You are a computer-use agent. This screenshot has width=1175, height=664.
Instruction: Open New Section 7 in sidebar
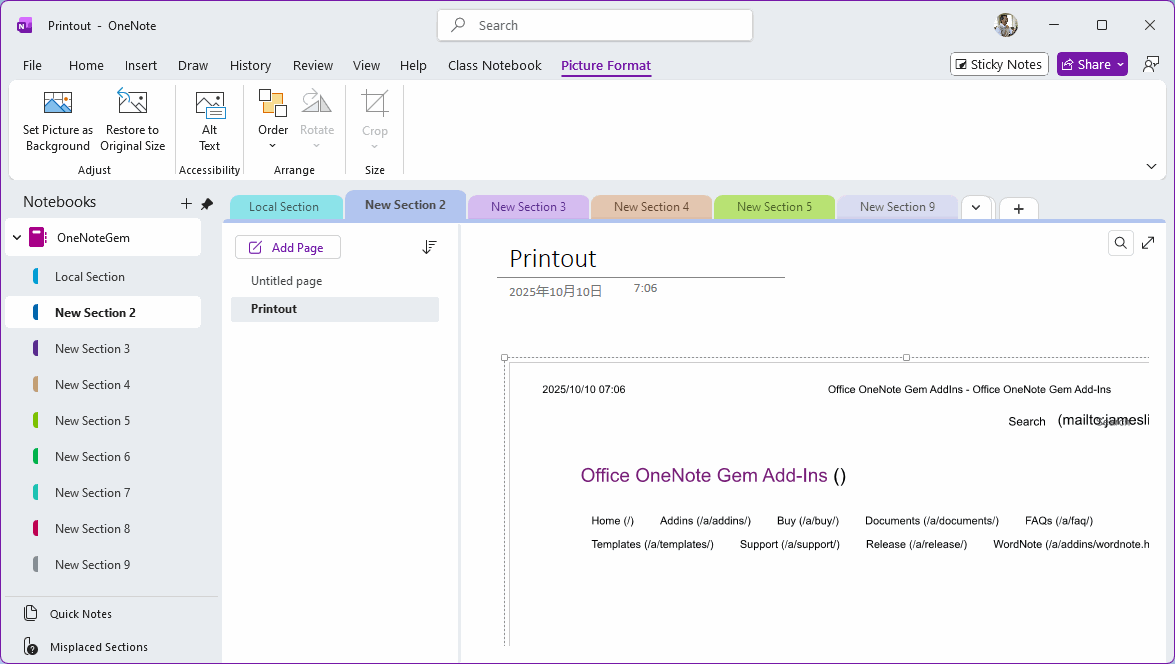pyautogui.click(x=92, y=493)
